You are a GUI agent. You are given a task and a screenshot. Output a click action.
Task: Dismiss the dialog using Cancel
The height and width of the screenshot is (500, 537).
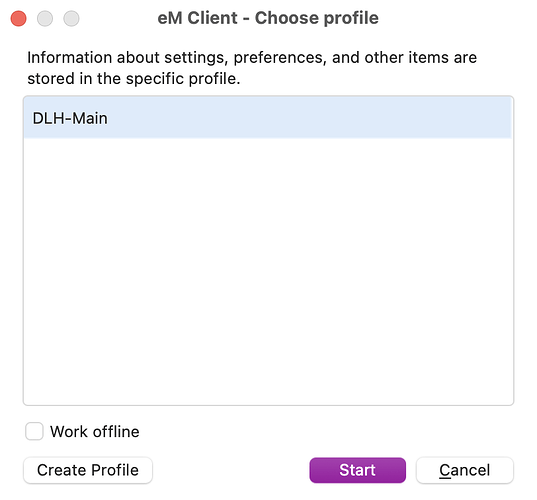pos(465,470)
